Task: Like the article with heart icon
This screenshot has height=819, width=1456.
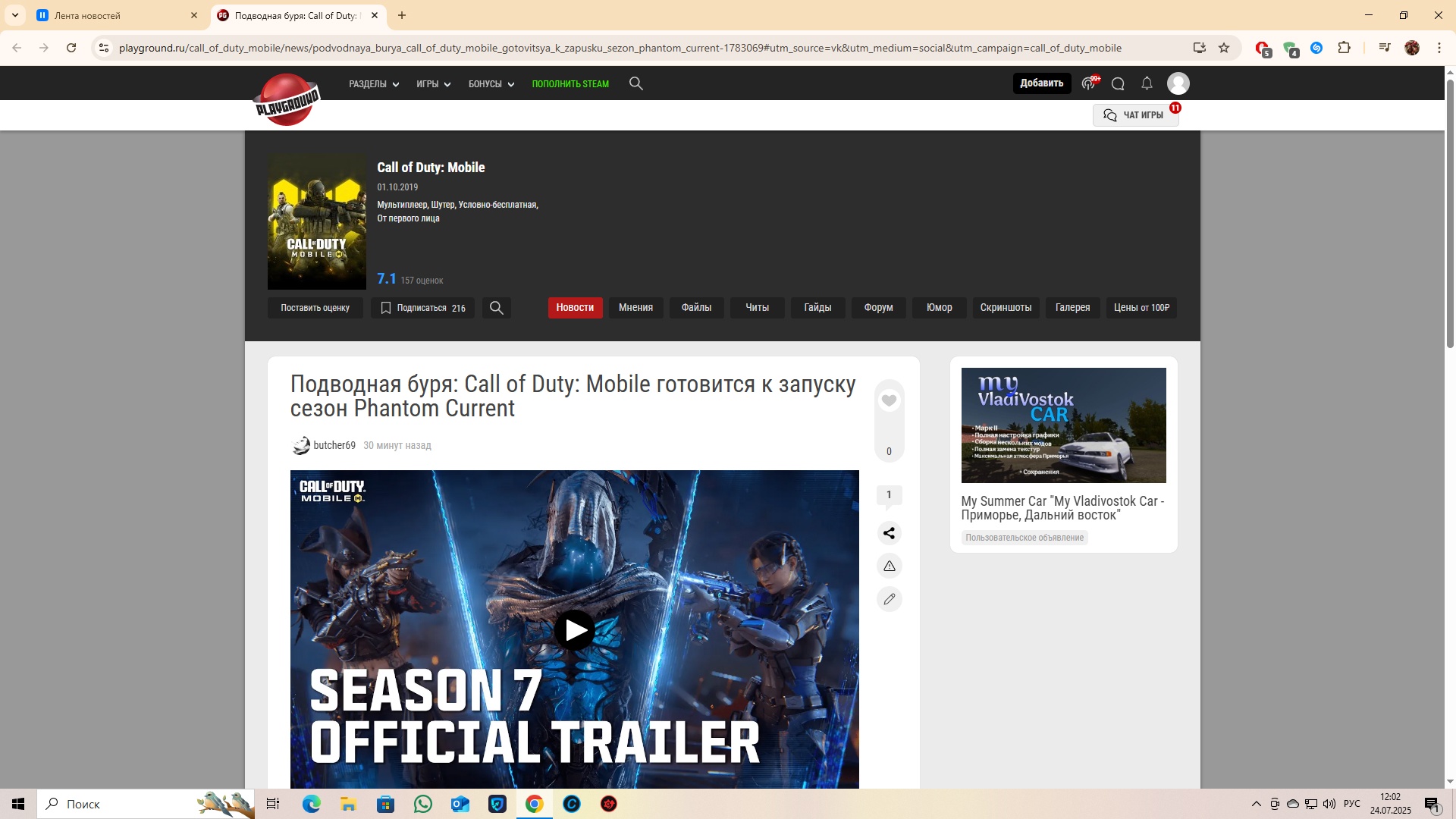Action: pos(890,400)
